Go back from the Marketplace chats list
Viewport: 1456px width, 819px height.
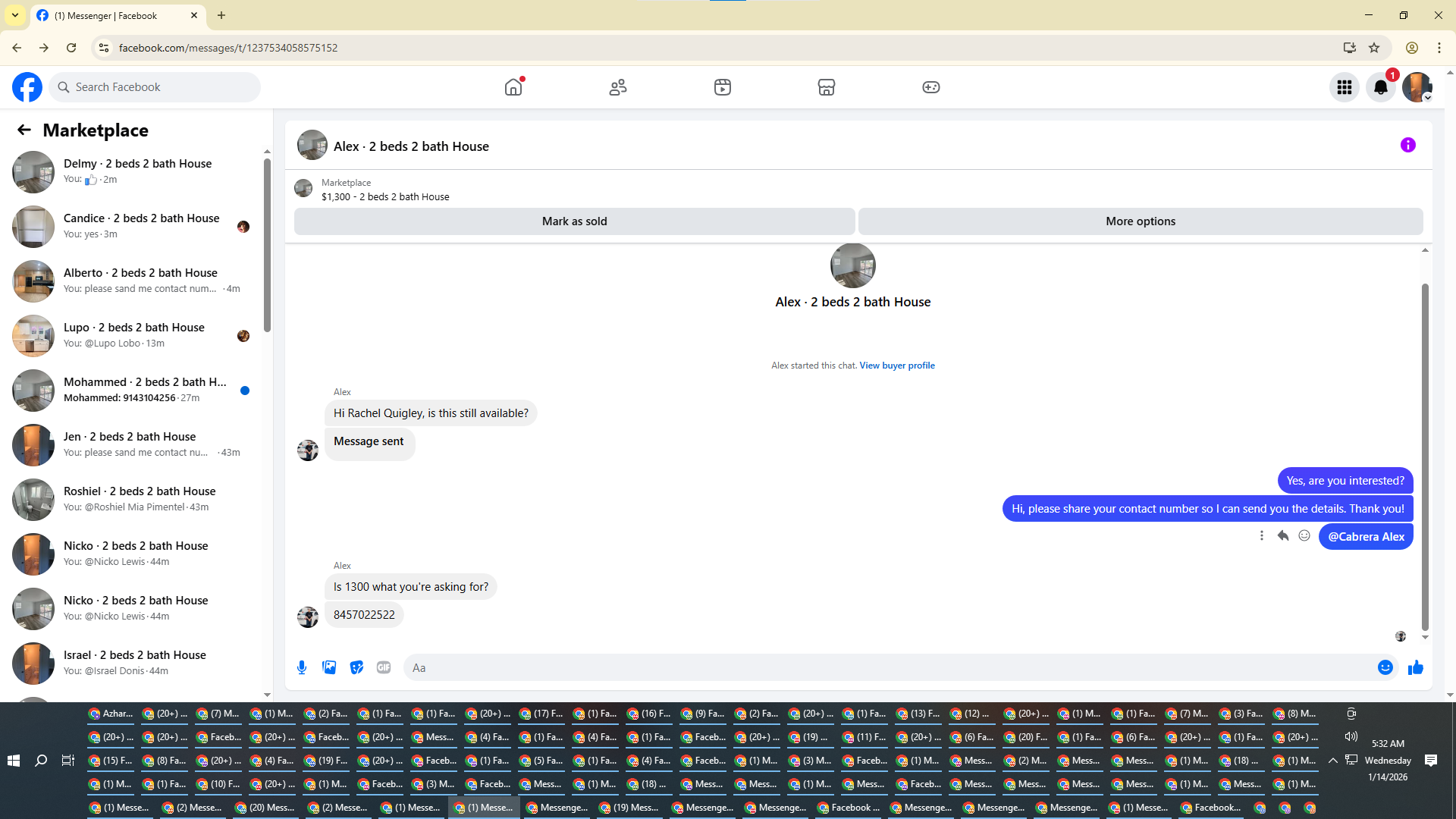click(24, 130)
